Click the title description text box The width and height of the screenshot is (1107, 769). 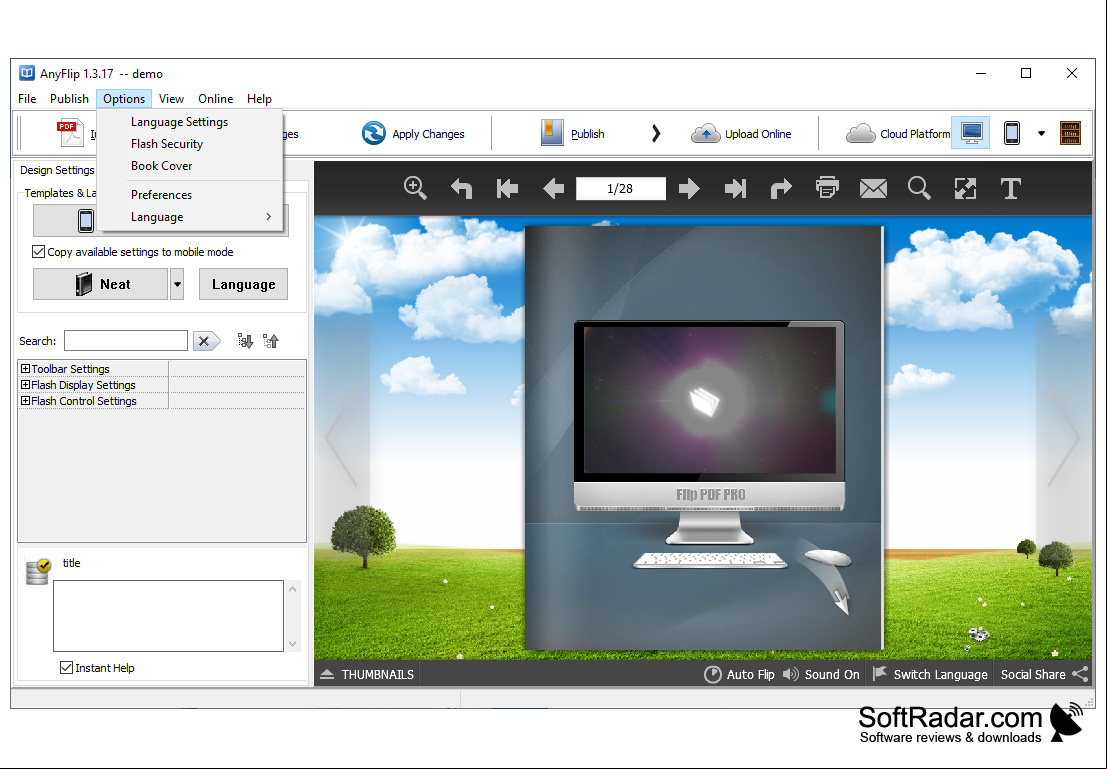click(168, 616)
